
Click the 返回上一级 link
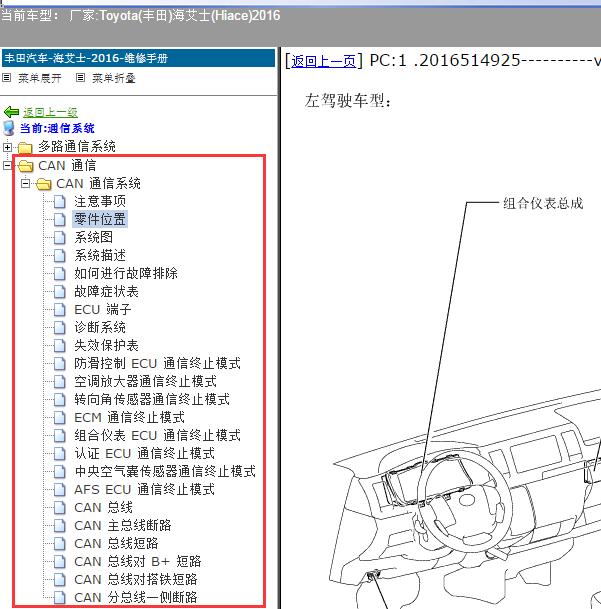pos(50,112)
